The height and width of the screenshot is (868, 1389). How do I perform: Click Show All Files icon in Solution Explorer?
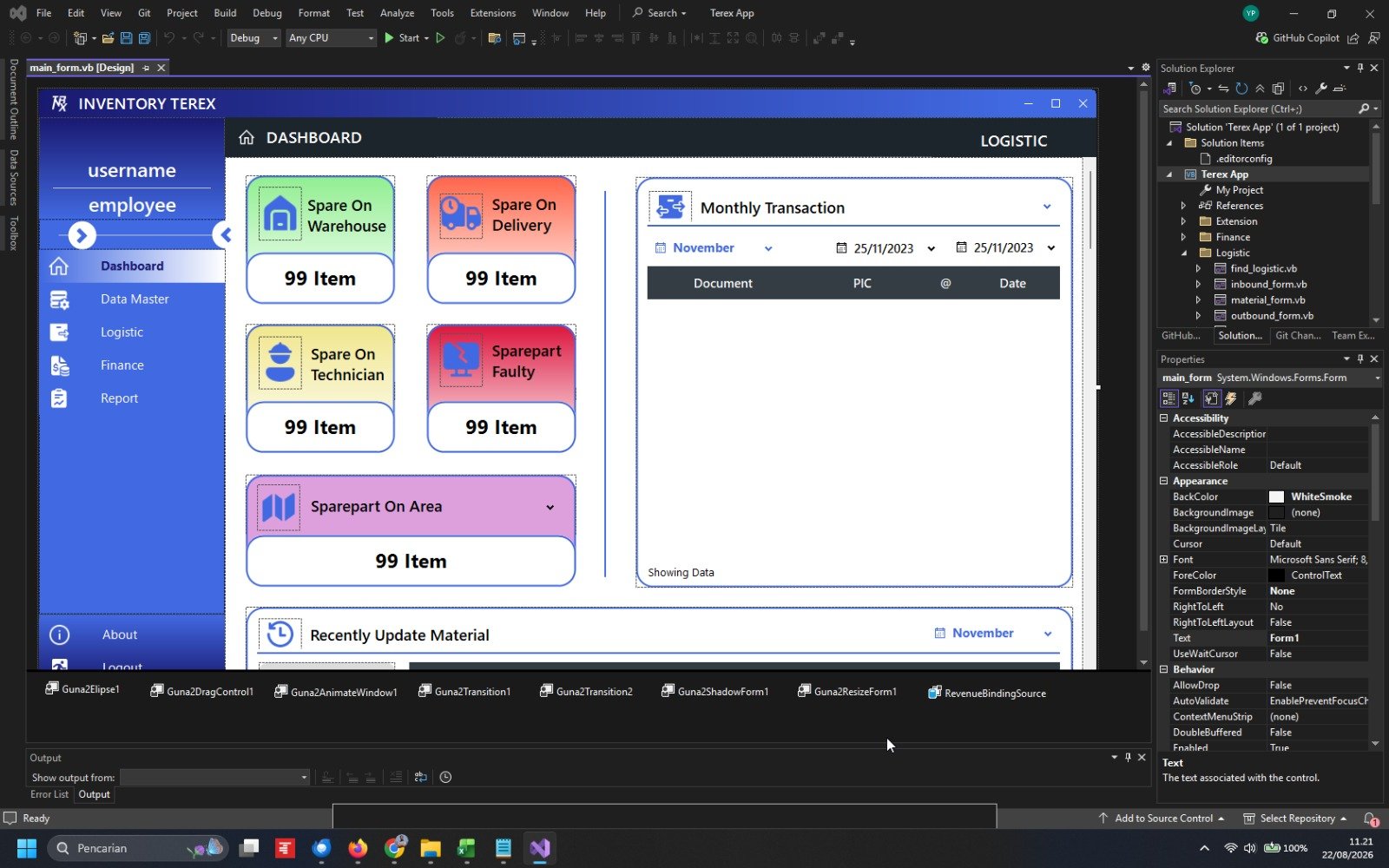(1278, 89)
